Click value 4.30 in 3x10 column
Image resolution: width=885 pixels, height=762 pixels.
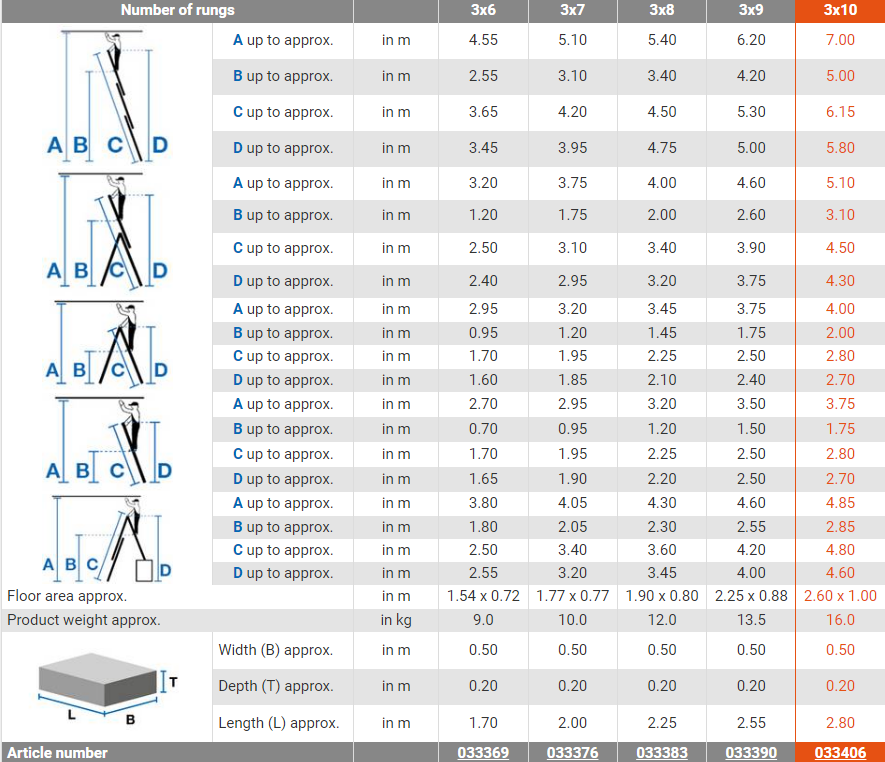click(840, 281)
